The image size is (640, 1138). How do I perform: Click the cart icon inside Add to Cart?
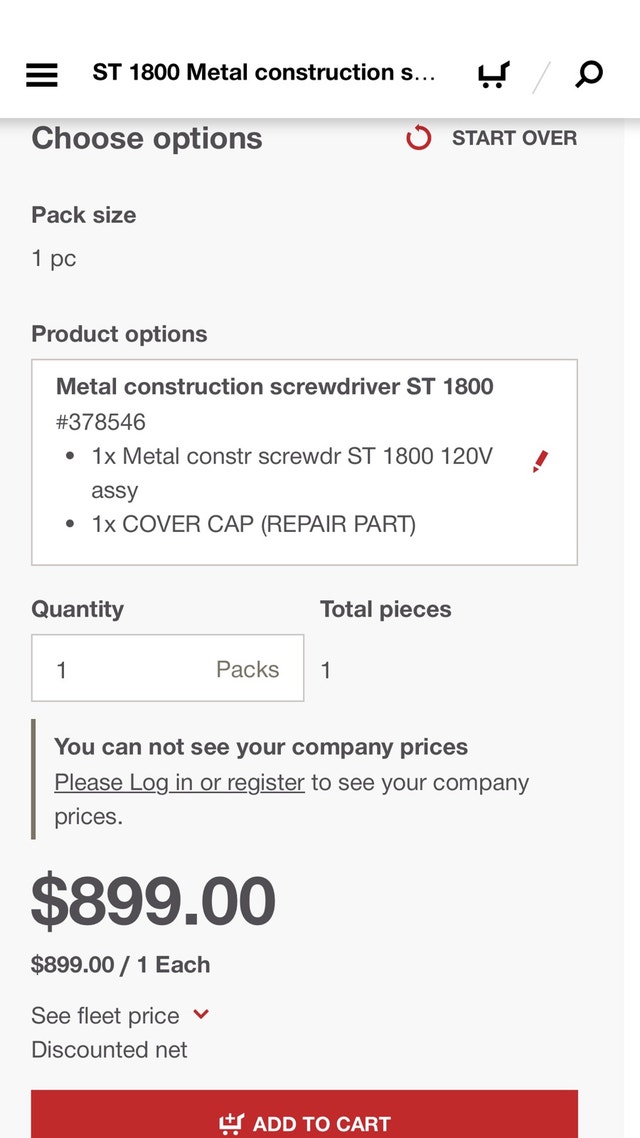[231, 1124]
